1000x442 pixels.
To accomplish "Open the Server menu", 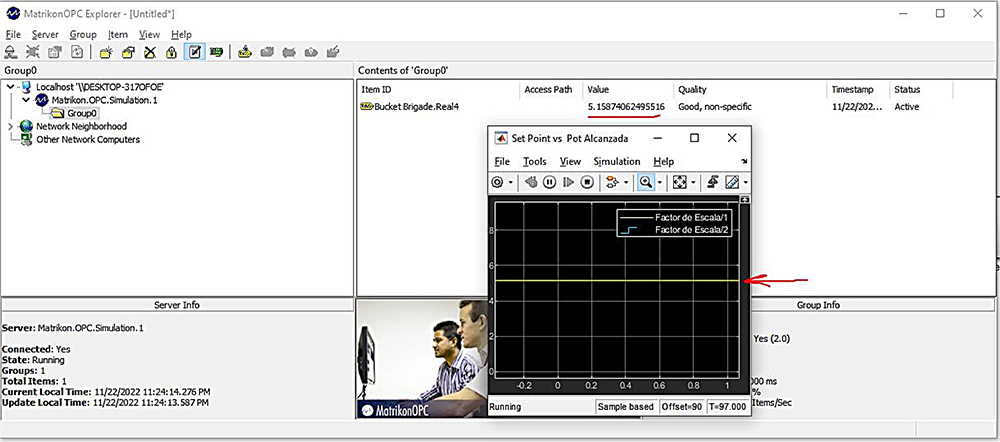I will [x=45, y=34].
